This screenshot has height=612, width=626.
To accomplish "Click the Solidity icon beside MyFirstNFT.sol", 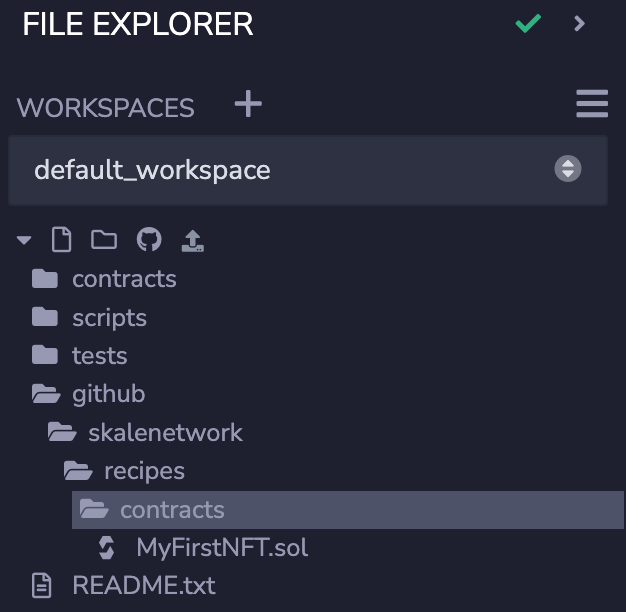I will pos(107,547).
